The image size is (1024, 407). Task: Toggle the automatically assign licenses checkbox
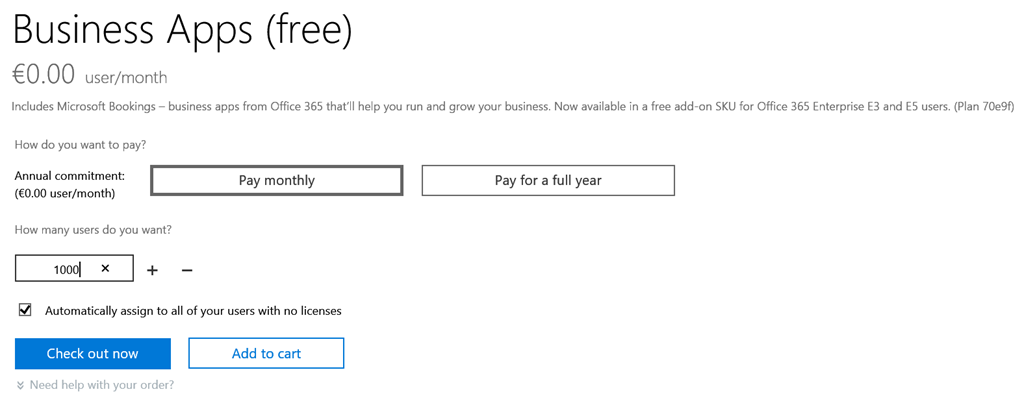pyautogui.click(x=25, y=310)
